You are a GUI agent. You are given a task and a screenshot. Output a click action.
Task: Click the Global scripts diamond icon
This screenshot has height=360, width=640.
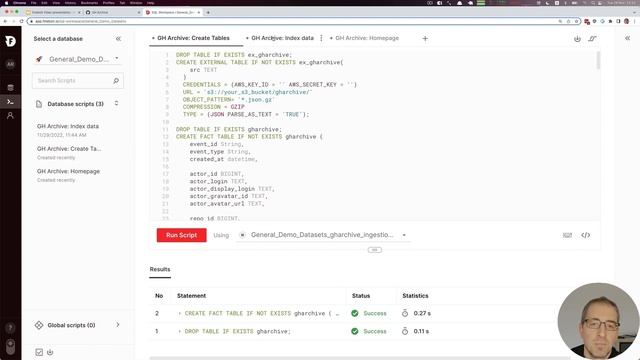pos(39,325)
